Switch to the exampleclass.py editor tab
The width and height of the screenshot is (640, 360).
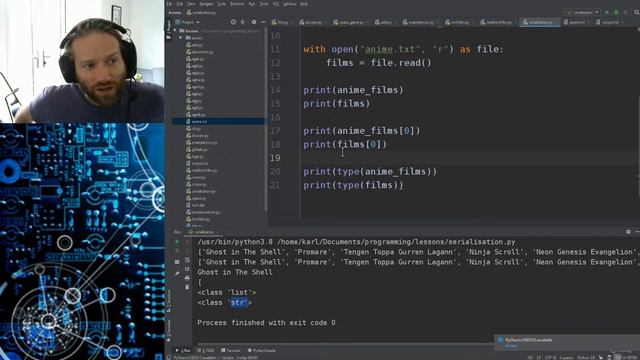pos(421,22)
